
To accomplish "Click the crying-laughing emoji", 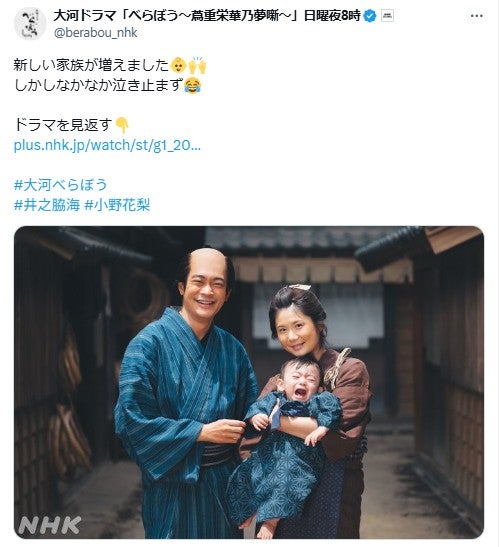I will tap(192, 85).
